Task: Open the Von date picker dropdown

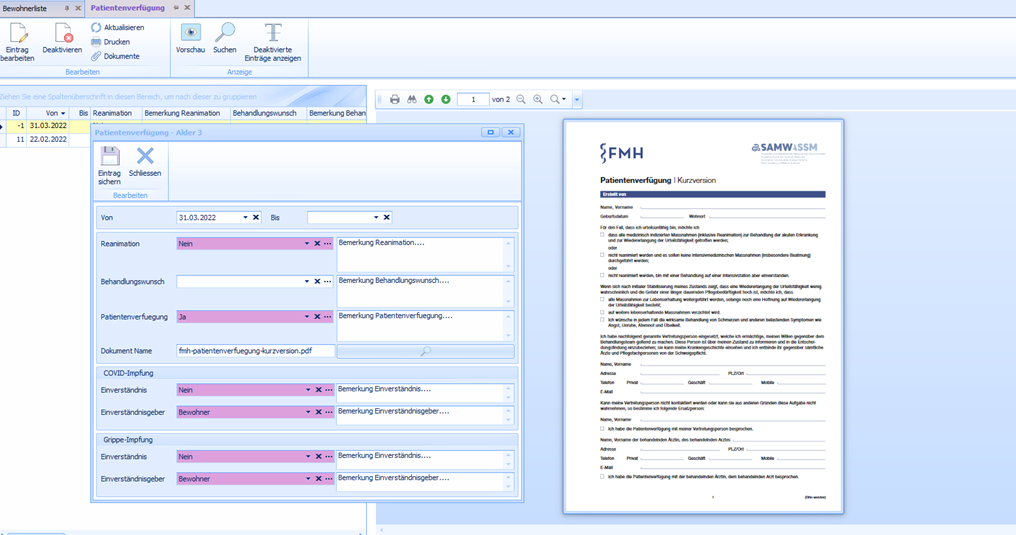Action: [245, 217]
